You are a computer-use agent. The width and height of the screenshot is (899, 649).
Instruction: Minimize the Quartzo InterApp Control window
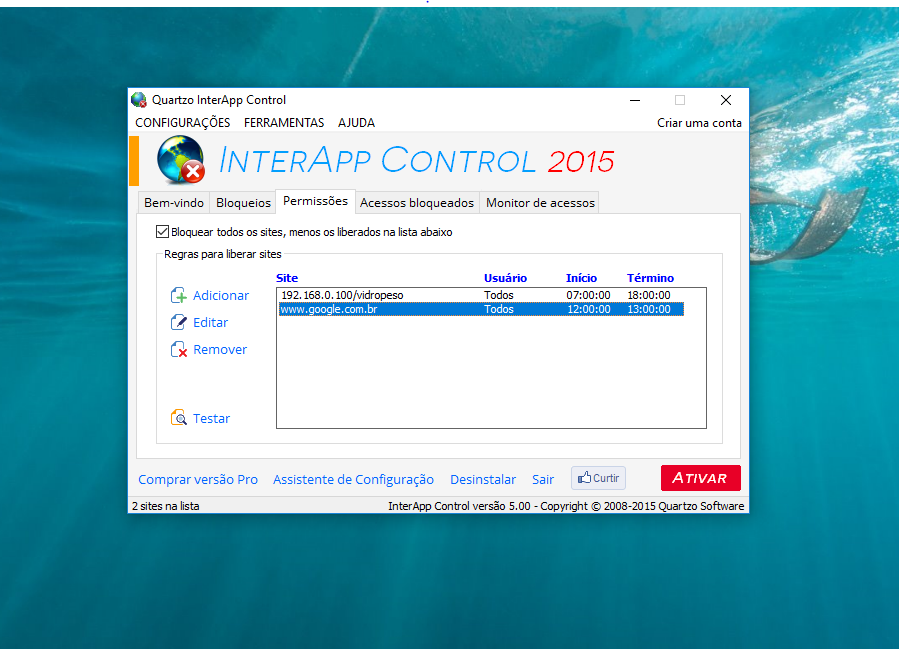635,100
